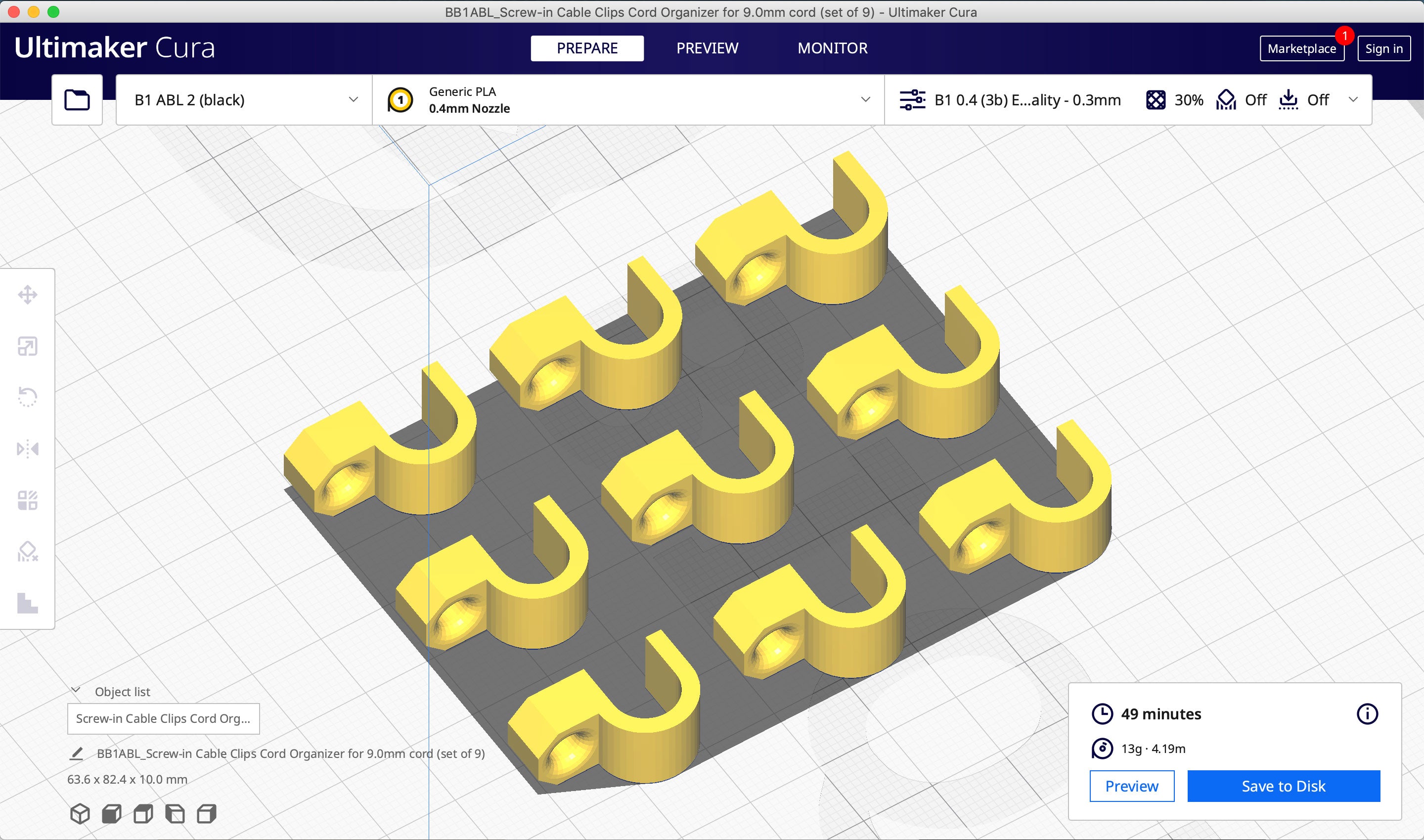This screenshot has height=840, width=1424.
Task: Select the Scale tool icon
Action: pyautogui.click(x=27, y=347)
